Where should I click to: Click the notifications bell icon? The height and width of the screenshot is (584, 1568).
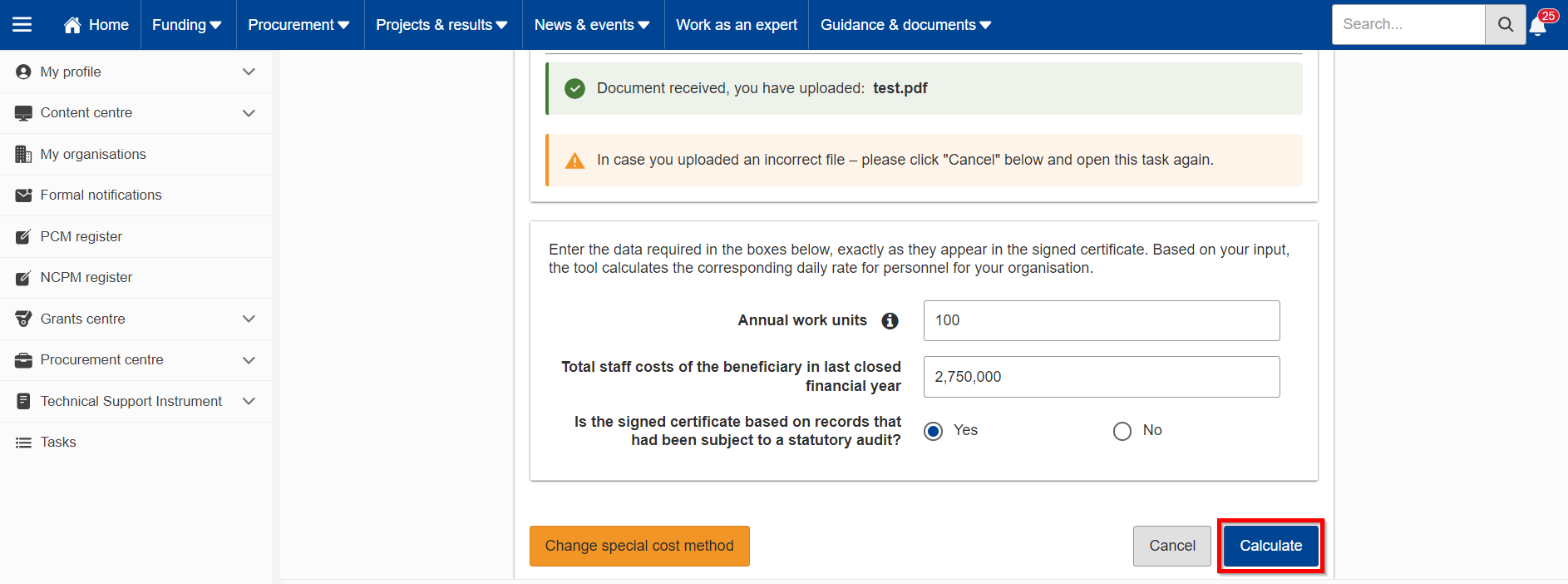click(1538, 27)
